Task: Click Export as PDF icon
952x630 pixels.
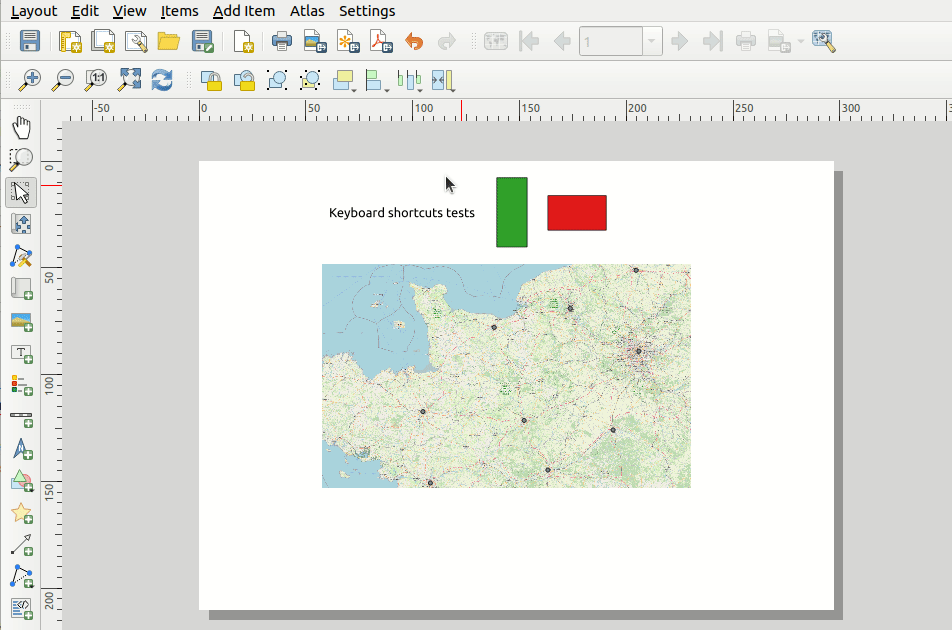Action: (381, 42)
